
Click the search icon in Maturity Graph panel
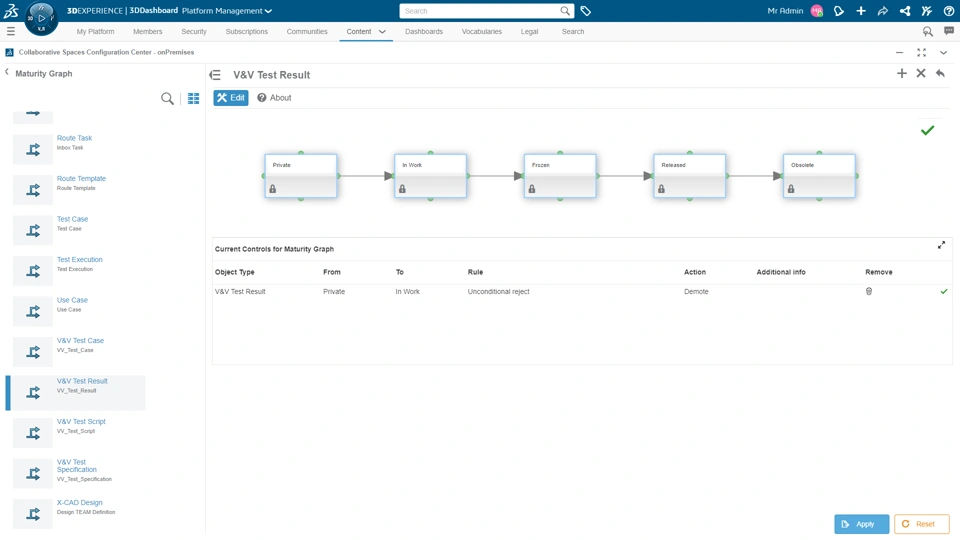pyautogui.click(x=167, y=98)
